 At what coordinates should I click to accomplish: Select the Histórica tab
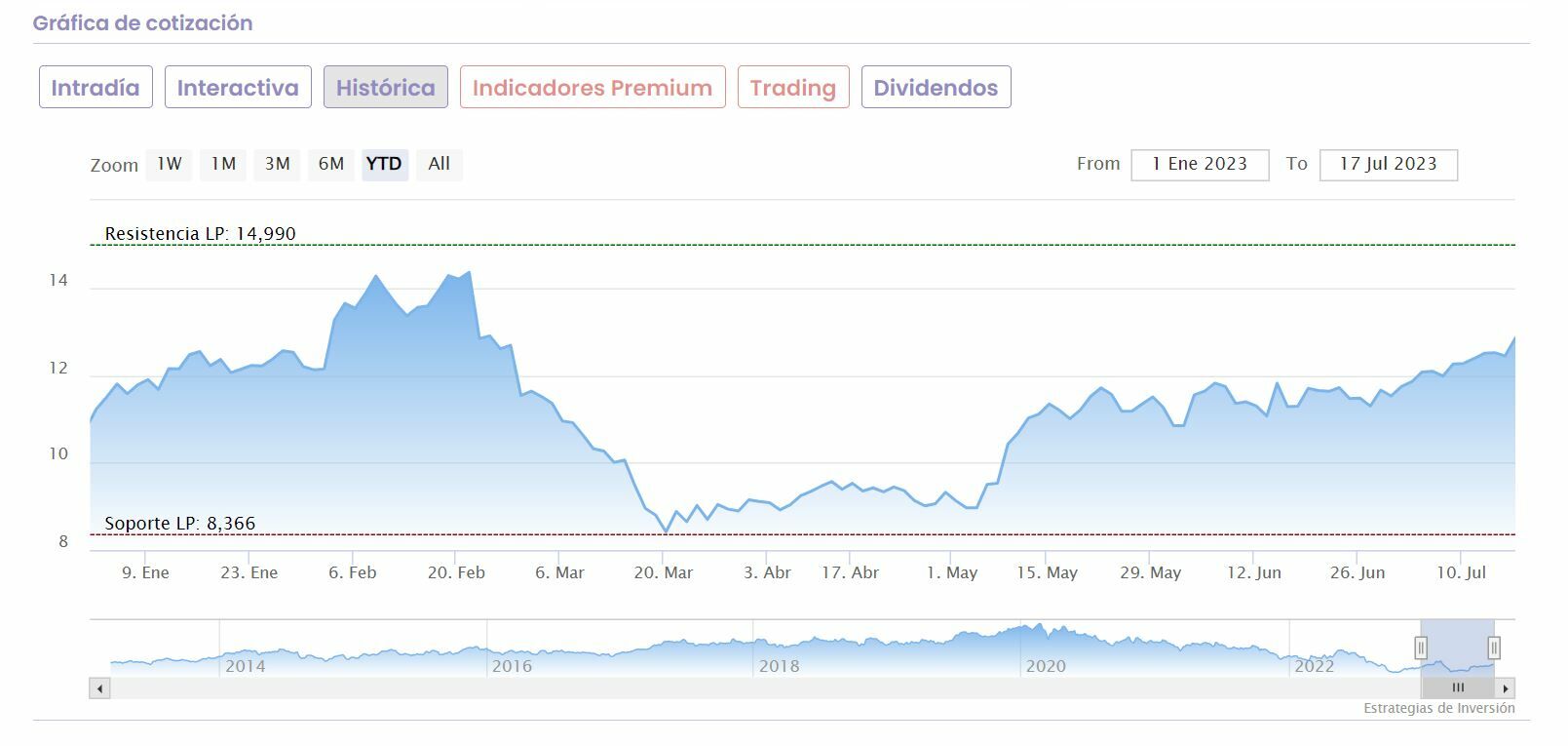[386, 88]
